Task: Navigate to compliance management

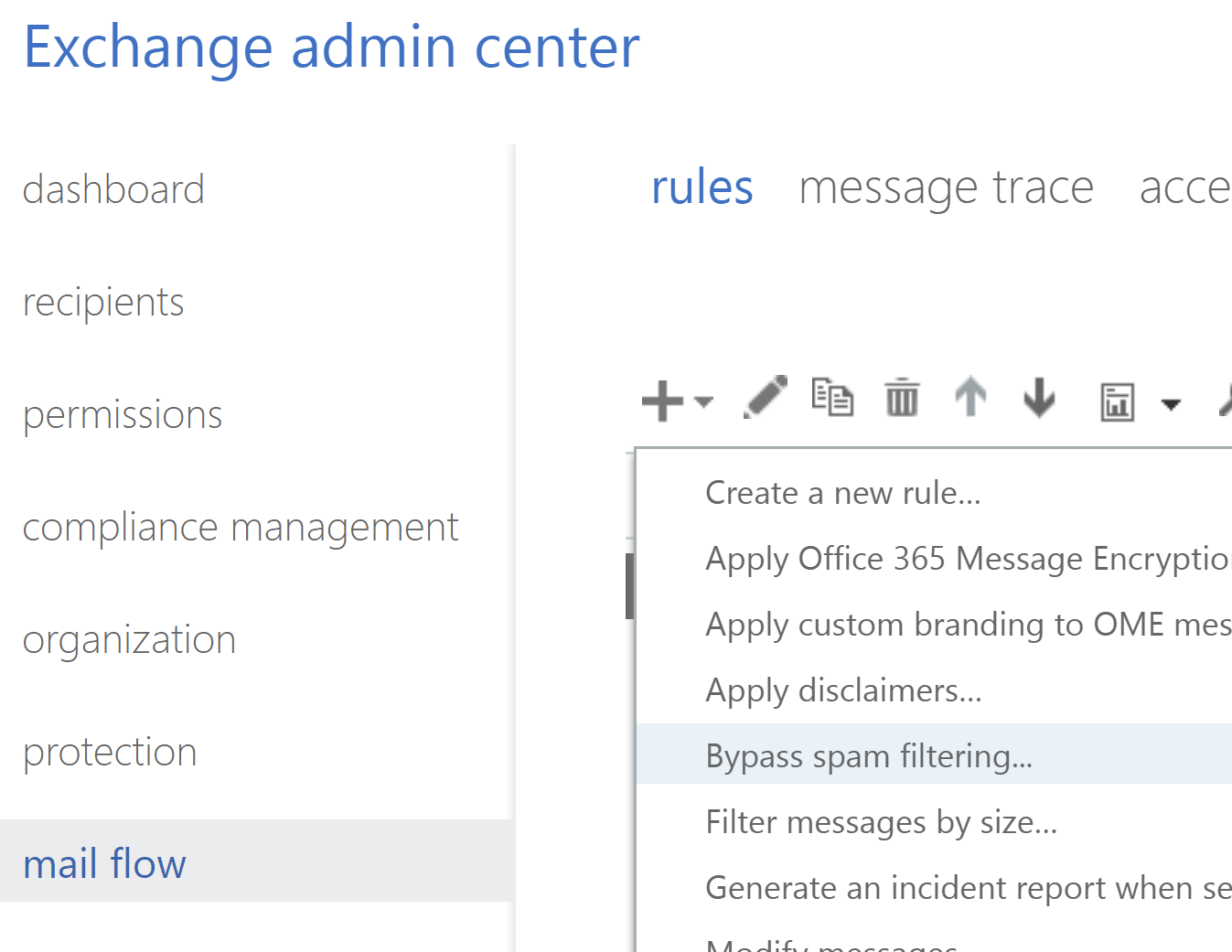Action: coord(241,528)
